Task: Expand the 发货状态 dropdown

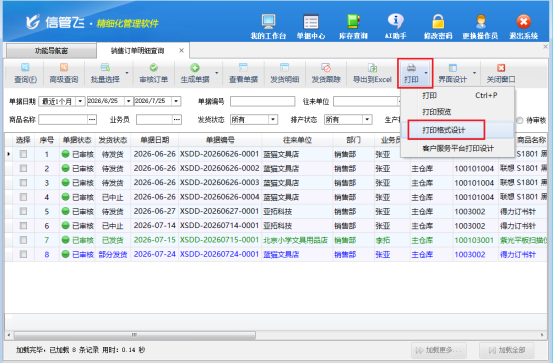Action: (x=272, y=120)
